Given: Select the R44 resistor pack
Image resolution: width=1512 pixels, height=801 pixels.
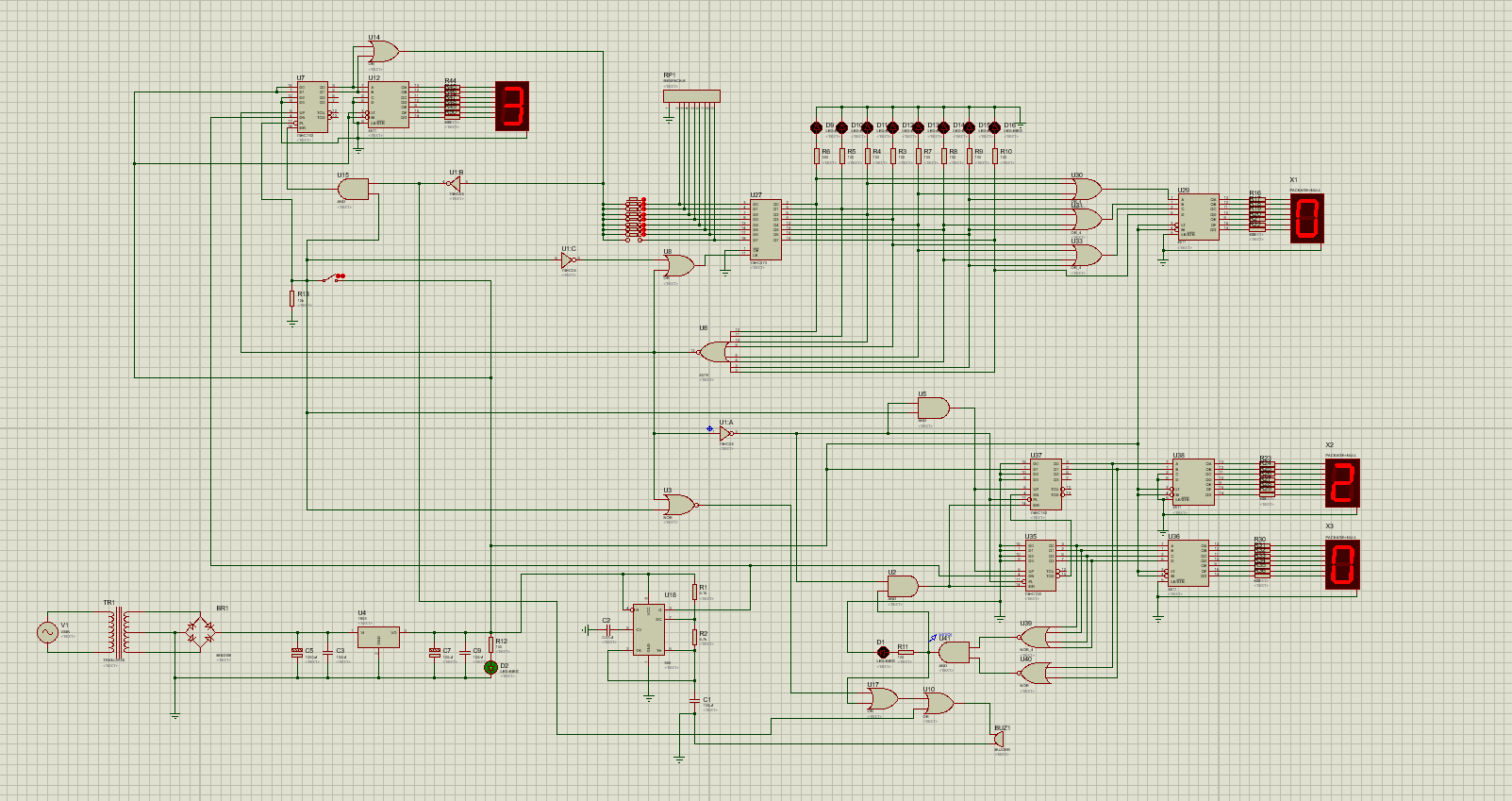Looking at the screenshot, I should 452,102.
